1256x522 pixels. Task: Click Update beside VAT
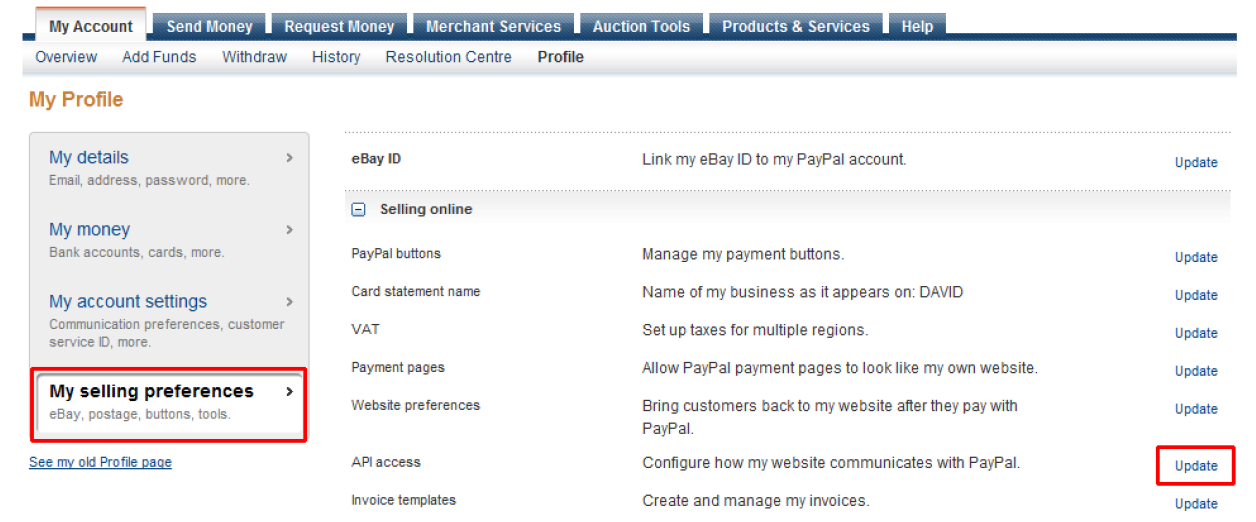pyautogui.click(x=1196, y=333)
